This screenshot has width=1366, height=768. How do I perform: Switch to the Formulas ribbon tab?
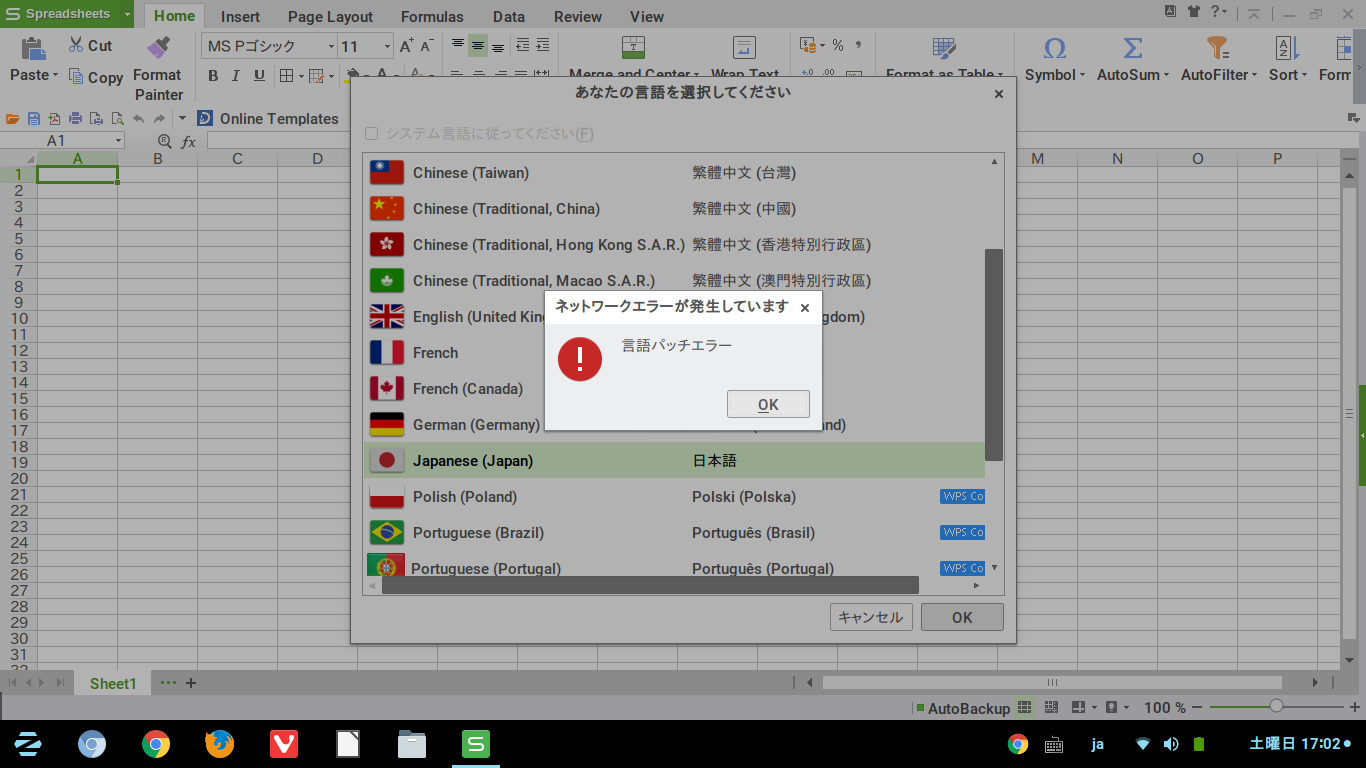pos(432,17)
